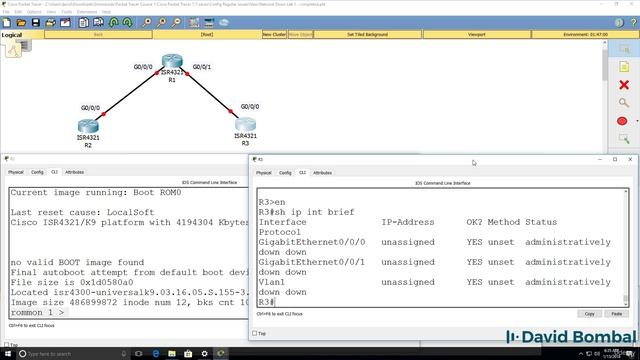Viewport: 640px width, 360px height.
Task: Switch to Config tab in R3 window
Action: point(285,173)
